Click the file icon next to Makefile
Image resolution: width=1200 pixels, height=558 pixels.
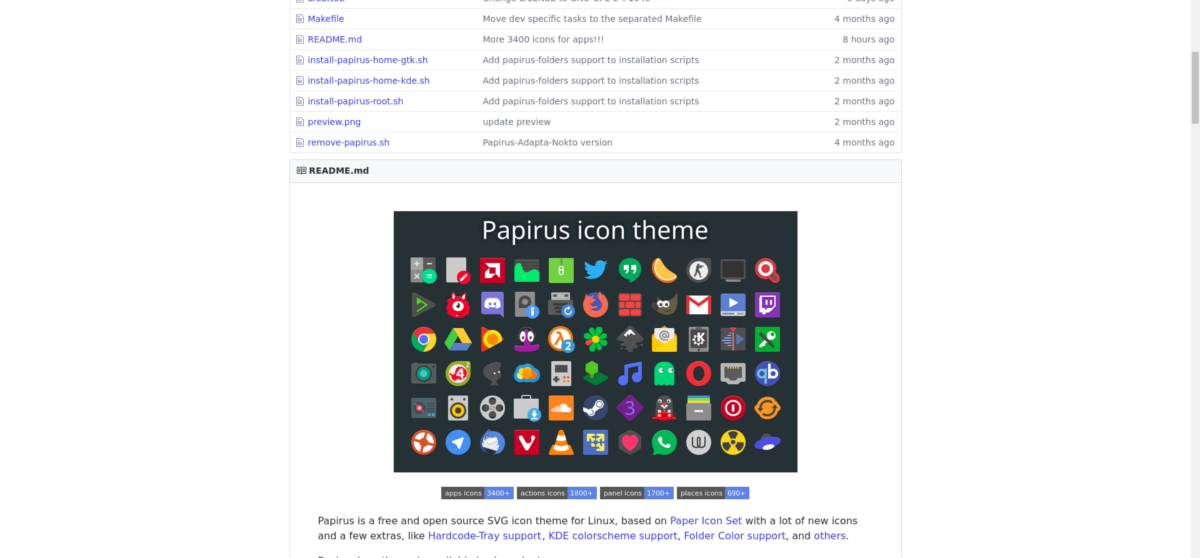click(x=299, y=19)
